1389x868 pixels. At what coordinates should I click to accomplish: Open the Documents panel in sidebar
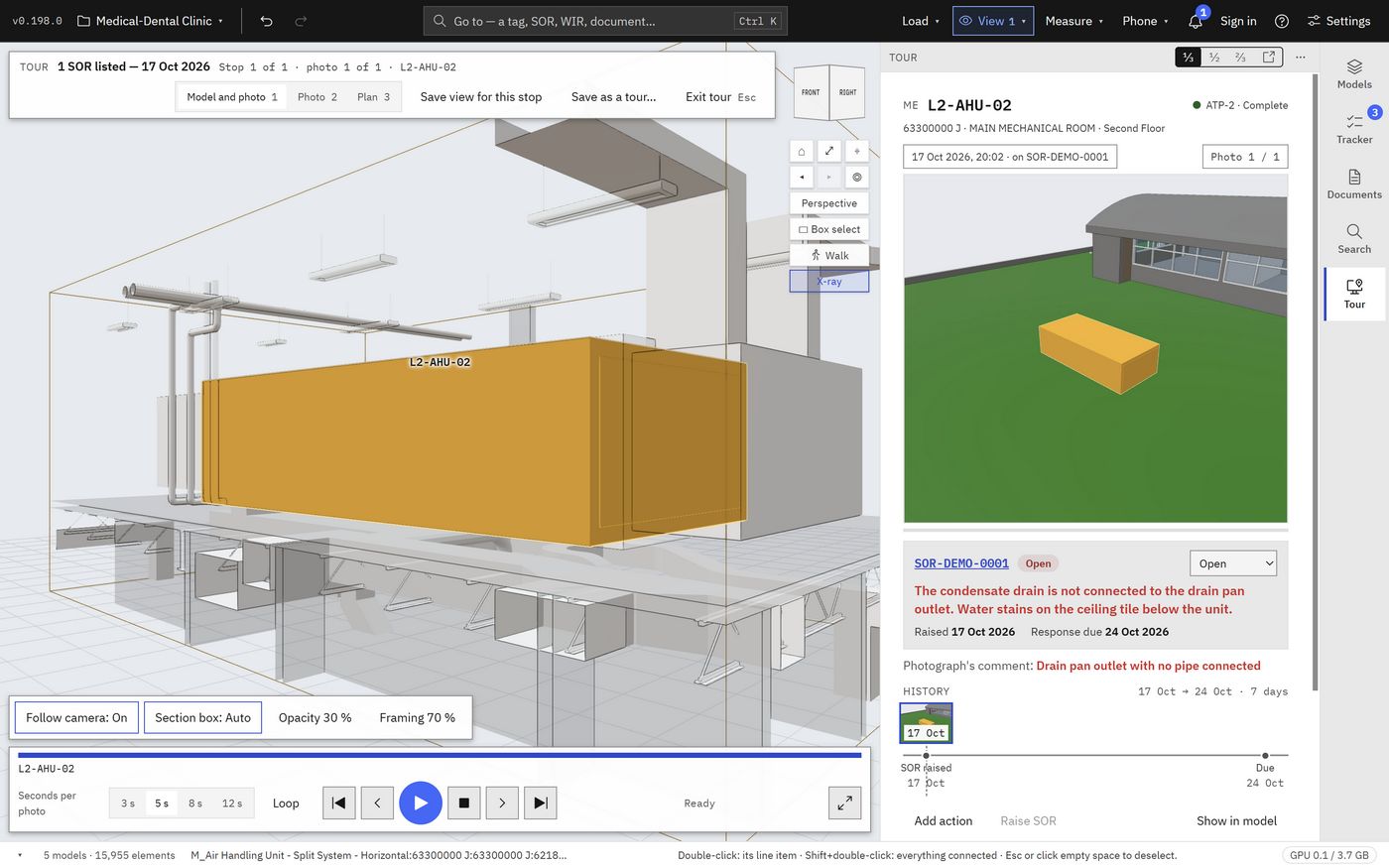[1354, 185]
